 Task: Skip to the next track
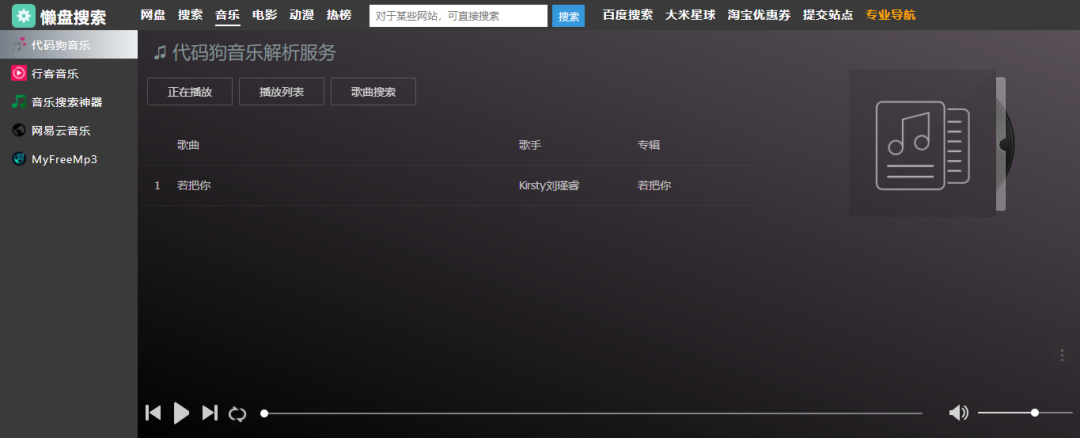[x=209, y=413]
